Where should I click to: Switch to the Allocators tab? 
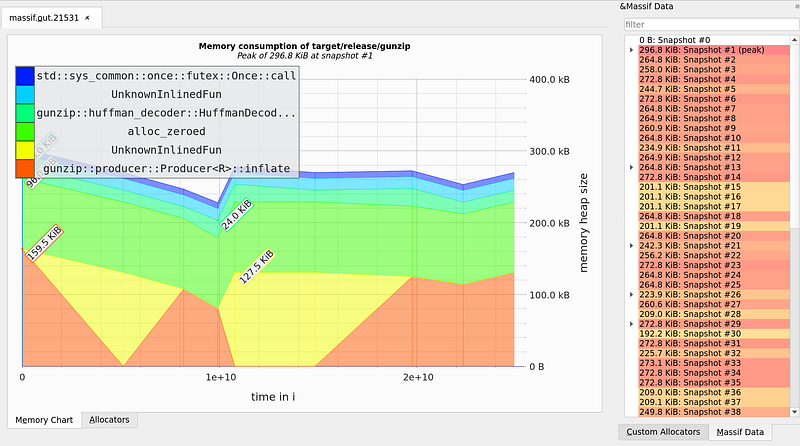click(x=110, y=420)
